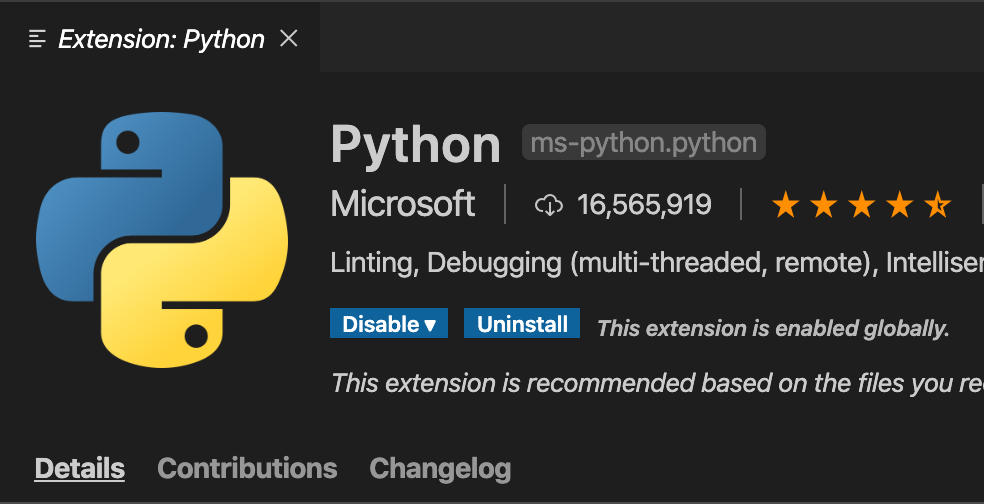
Task: Click the 16,565,919 install count
Action: click(644, 206)
